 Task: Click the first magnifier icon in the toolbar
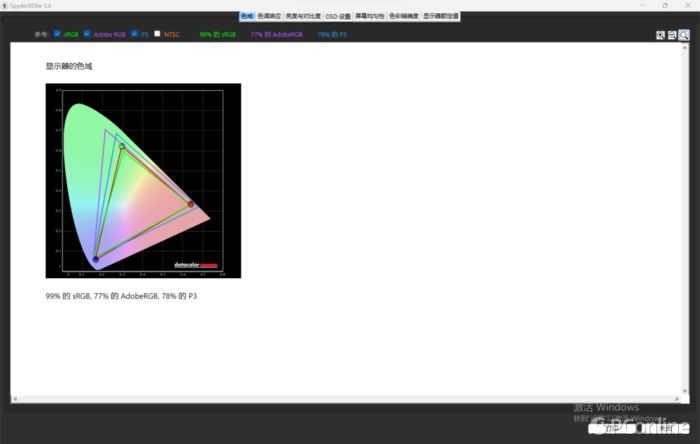pyautogui.click(x=661, y=35)
